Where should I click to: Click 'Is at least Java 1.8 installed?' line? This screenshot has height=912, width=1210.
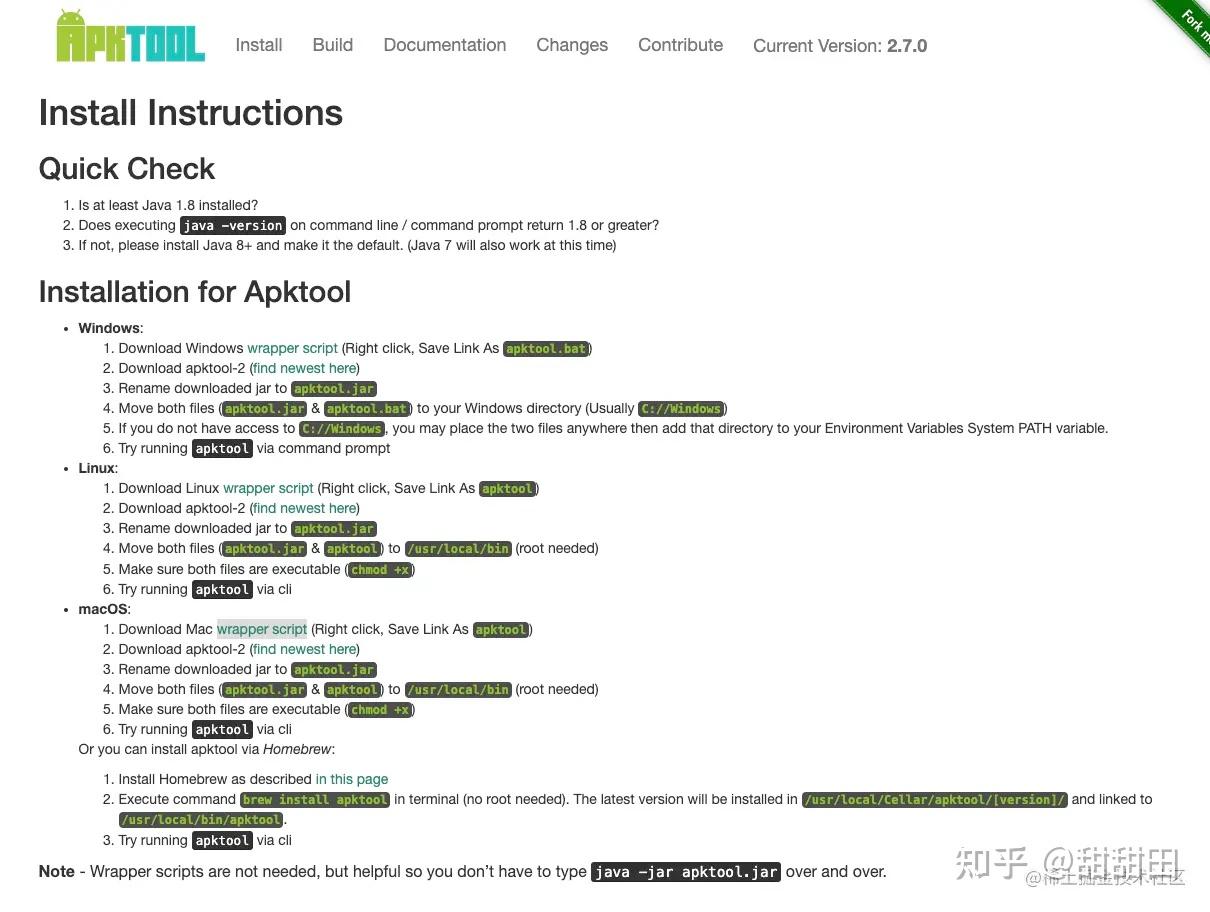click(168, 205)
